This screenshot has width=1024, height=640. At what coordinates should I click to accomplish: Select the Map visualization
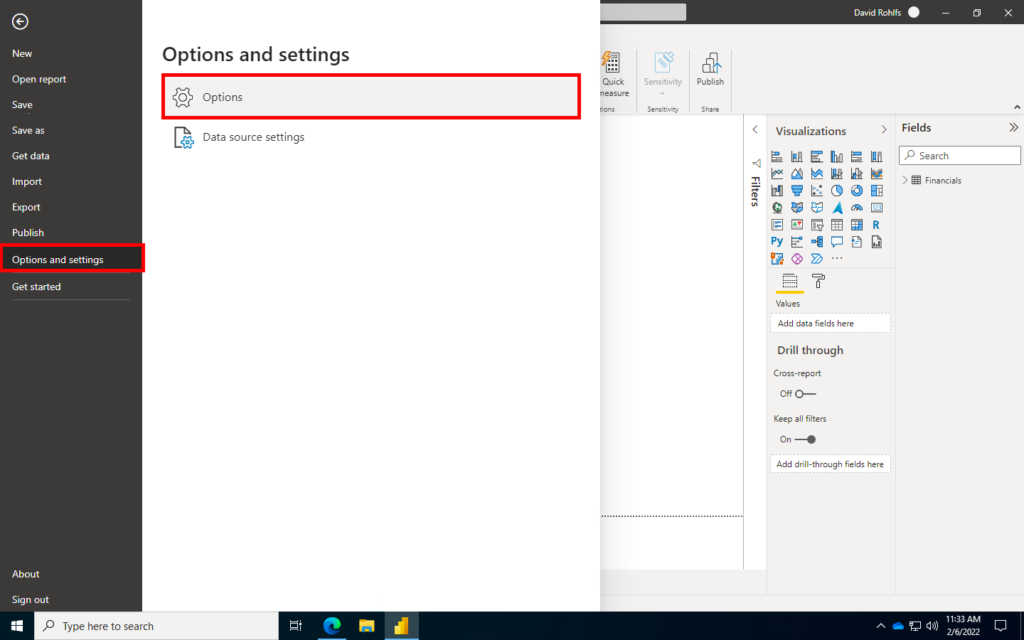click(777, 207)
